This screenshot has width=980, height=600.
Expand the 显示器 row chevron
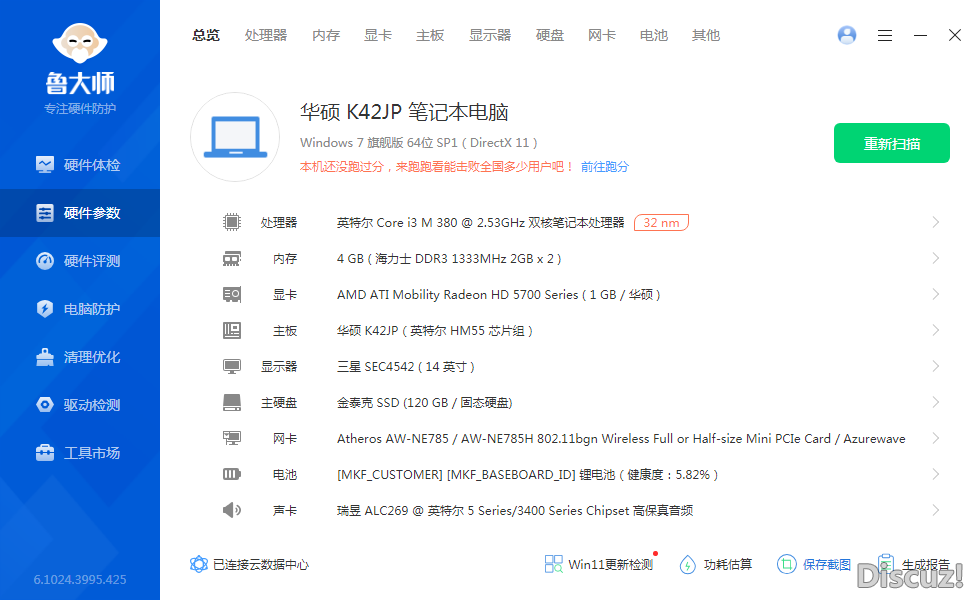[x=936, y=366]
